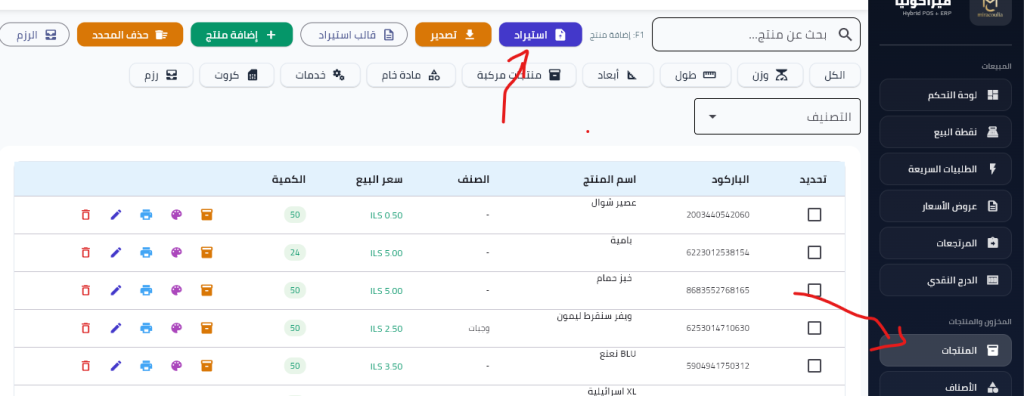This screenshot has height=396, width=1024.
Task: Click palette icon in عصير شوال row
Action: point(176,214)
